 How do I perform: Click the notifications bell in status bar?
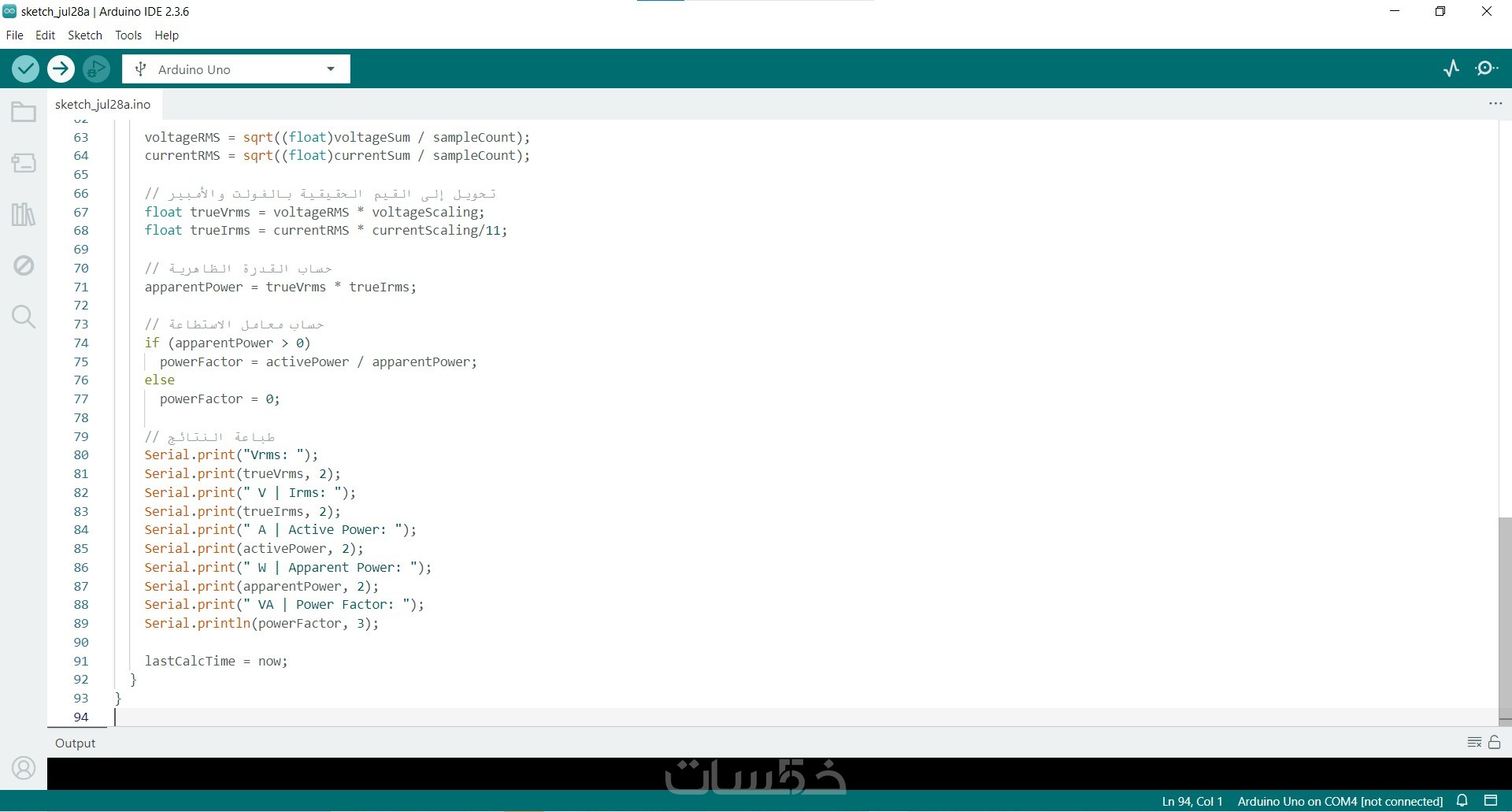(x=1462, y=801)
